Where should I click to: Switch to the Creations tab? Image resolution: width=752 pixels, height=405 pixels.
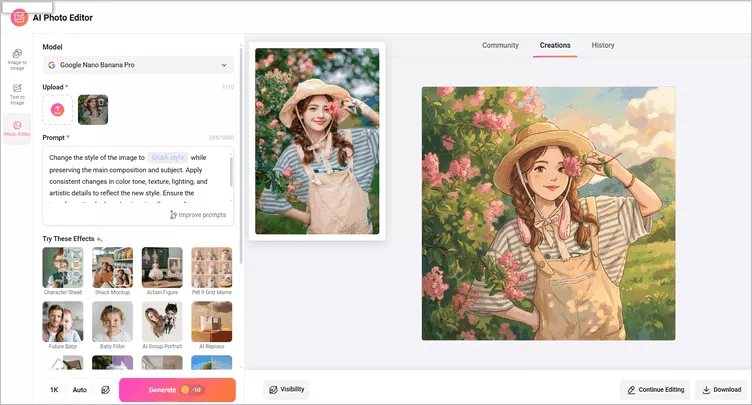pyautogui.click(x=555, y=45)
